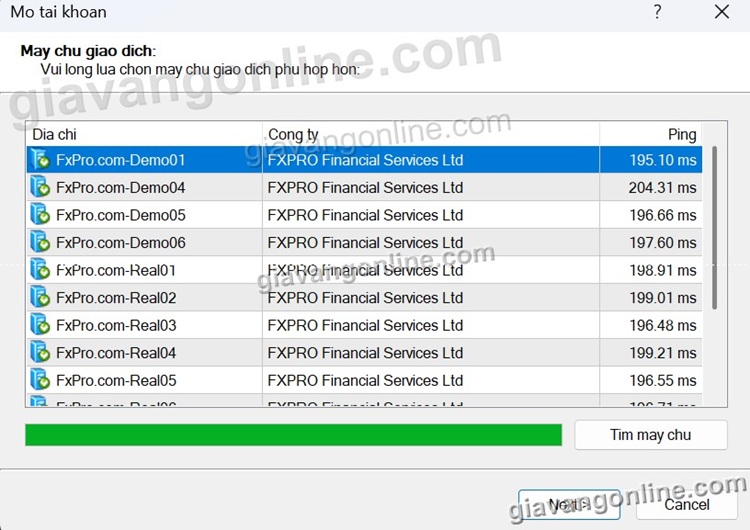The height and width of the screenshot is (530, 750).
Task: Sort list by the Cong ty column header
Action: pos(430,135)
